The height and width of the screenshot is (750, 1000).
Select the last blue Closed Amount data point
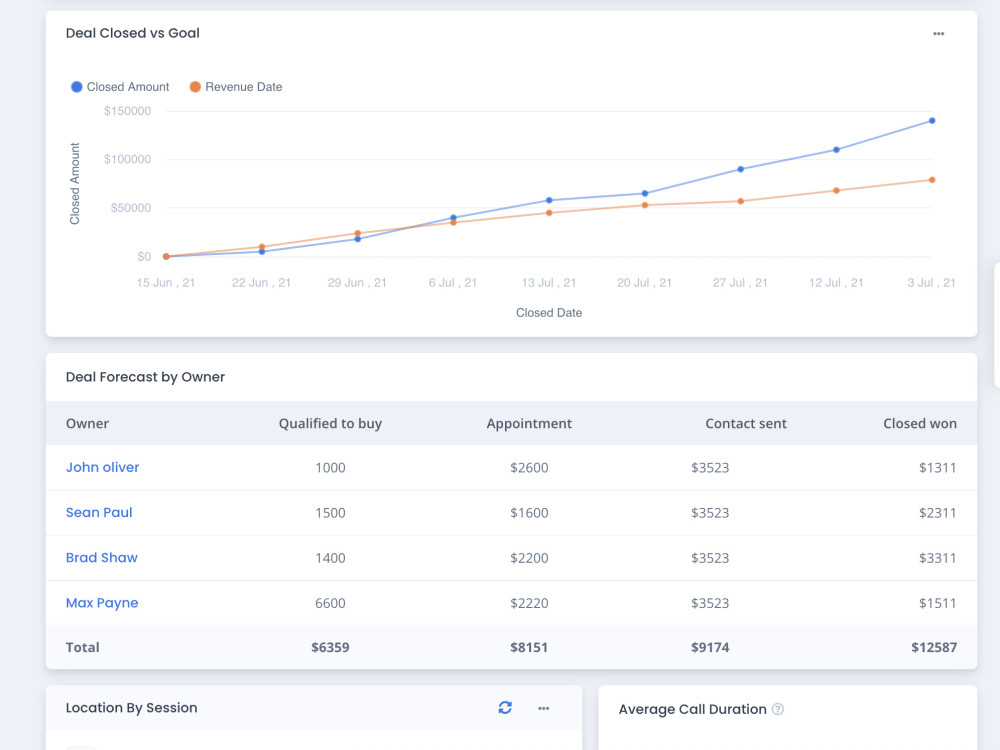click(932, 121)
